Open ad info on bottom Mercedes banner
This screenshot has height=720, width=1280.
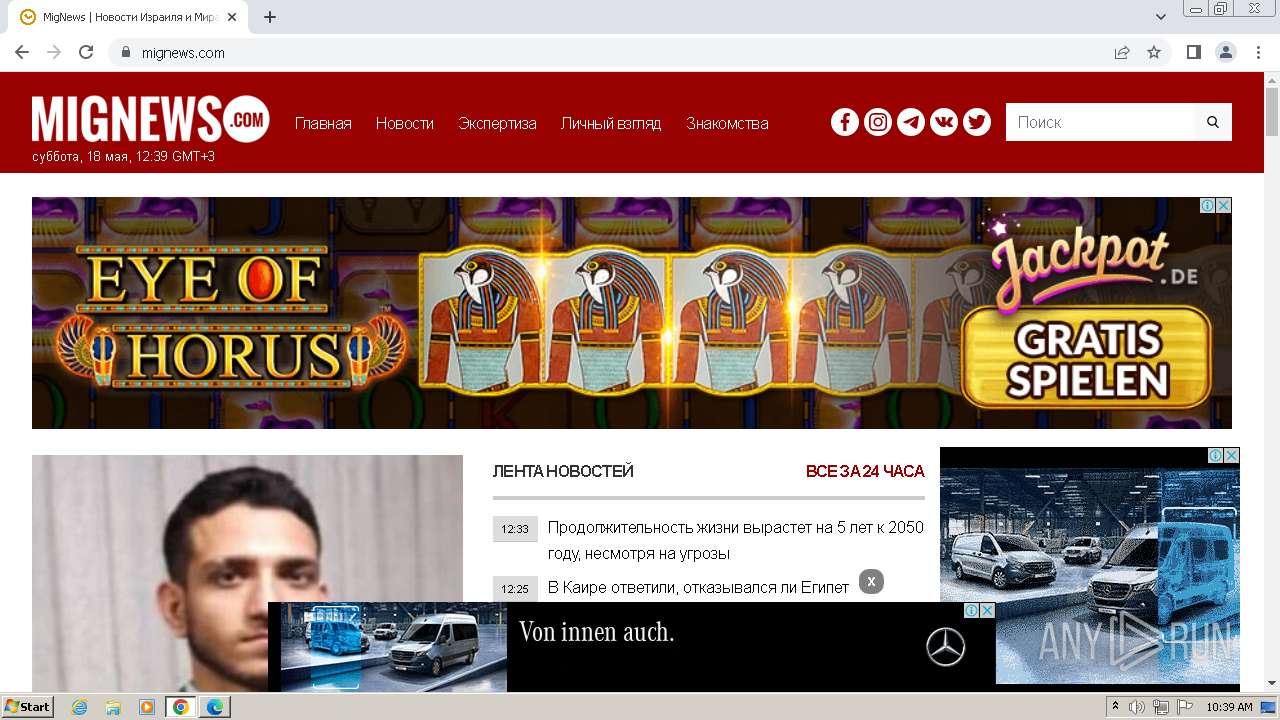[972, 610]
